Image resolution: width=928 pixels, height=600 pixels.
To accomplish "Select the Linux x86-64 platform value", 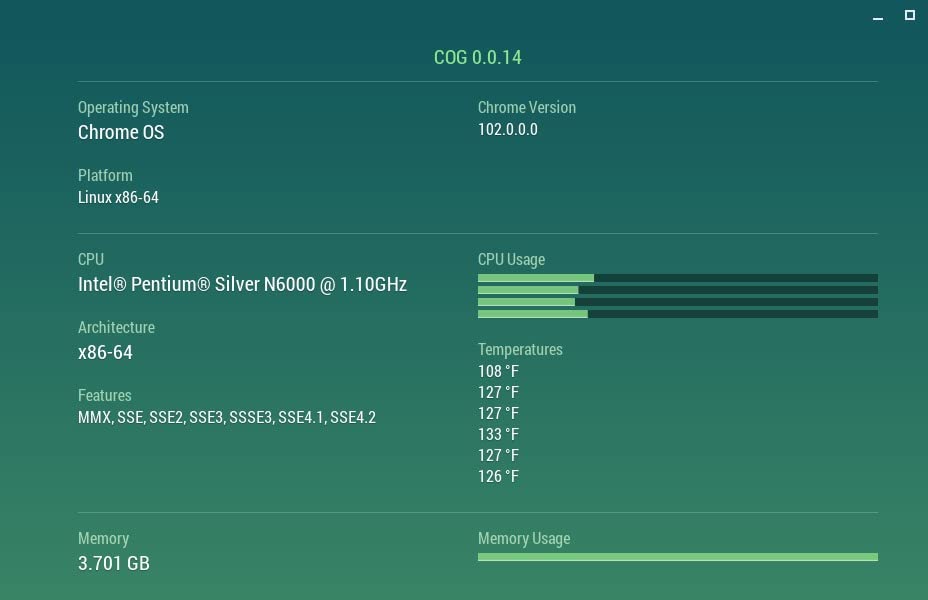I will (118, 198).
